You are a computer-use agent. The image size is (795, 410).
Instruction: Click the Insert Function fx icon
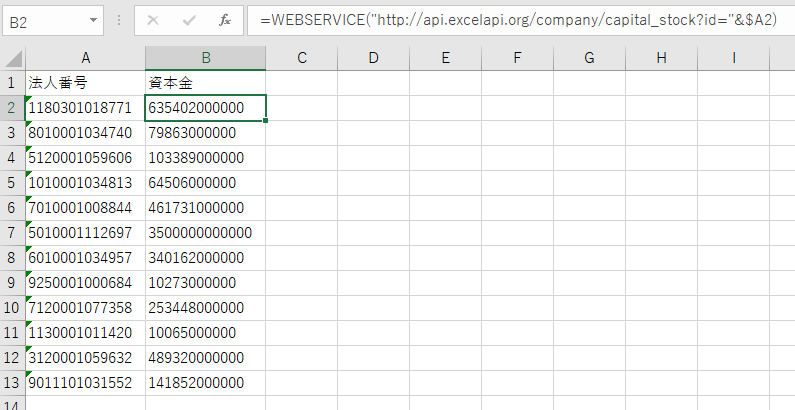[225, 20]
